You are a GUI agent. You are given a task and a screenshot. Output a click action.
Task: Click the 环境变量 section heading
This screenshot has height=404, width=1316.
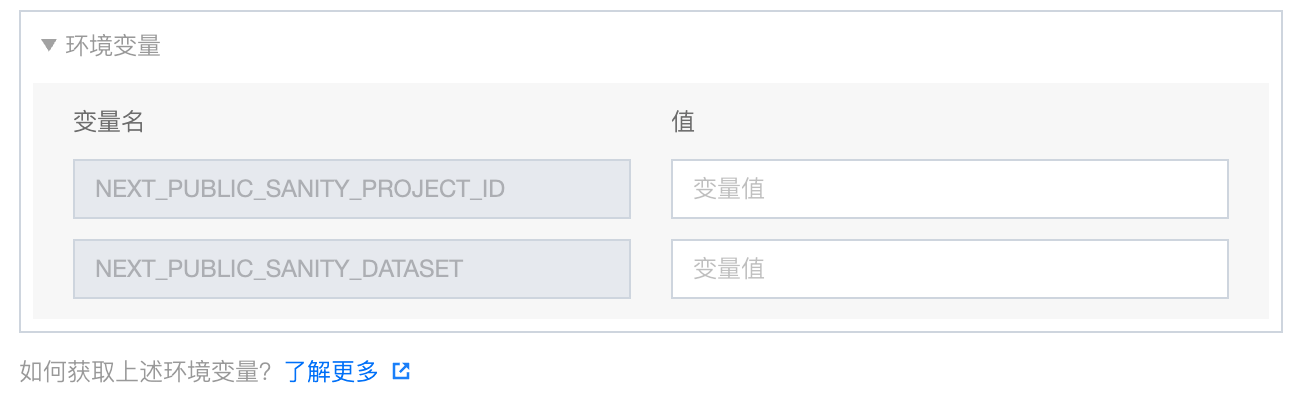point(112,46)
